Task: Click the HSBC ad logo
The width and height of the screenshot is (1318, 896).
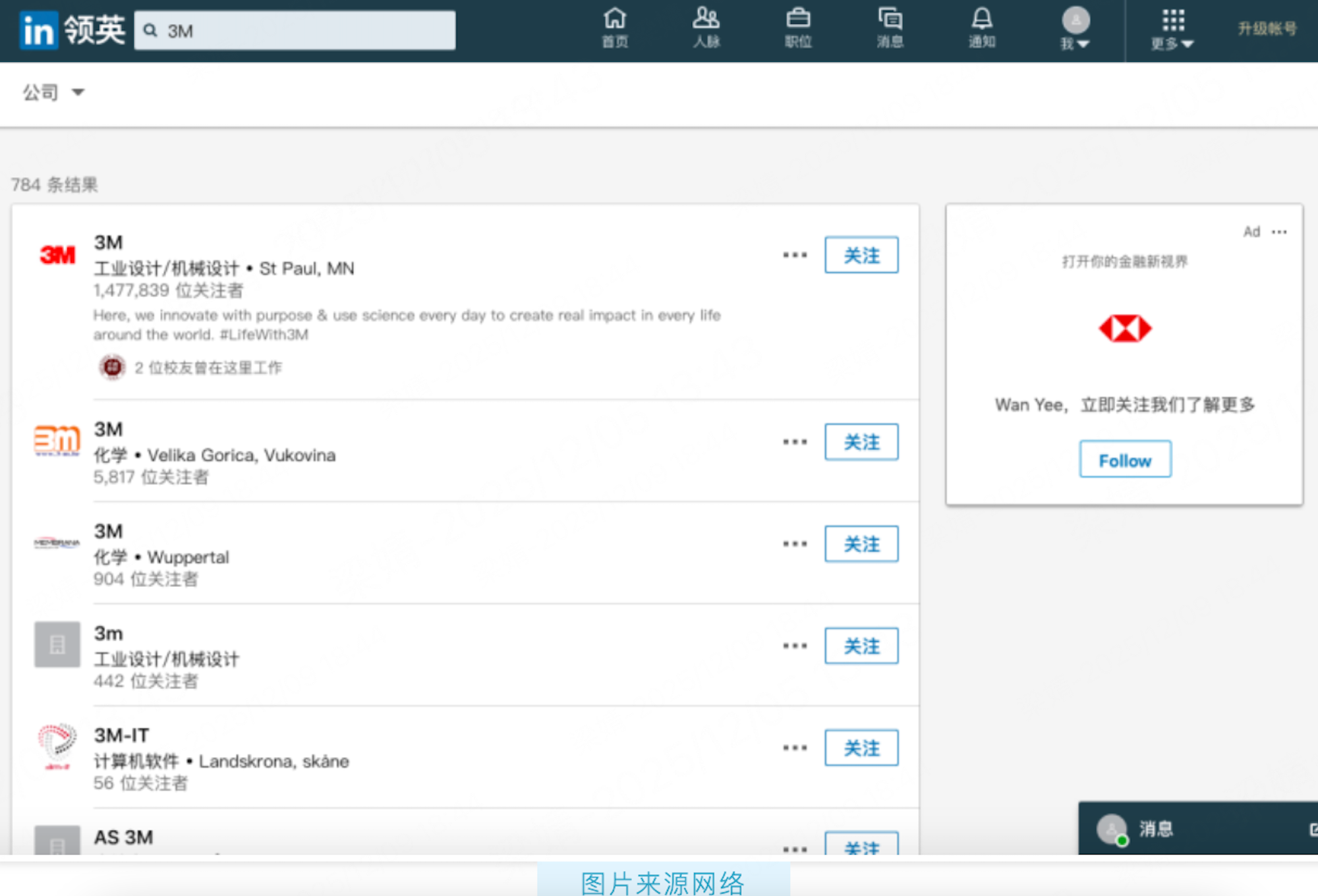Action: pyautogui.click(x=1125, y=328)
